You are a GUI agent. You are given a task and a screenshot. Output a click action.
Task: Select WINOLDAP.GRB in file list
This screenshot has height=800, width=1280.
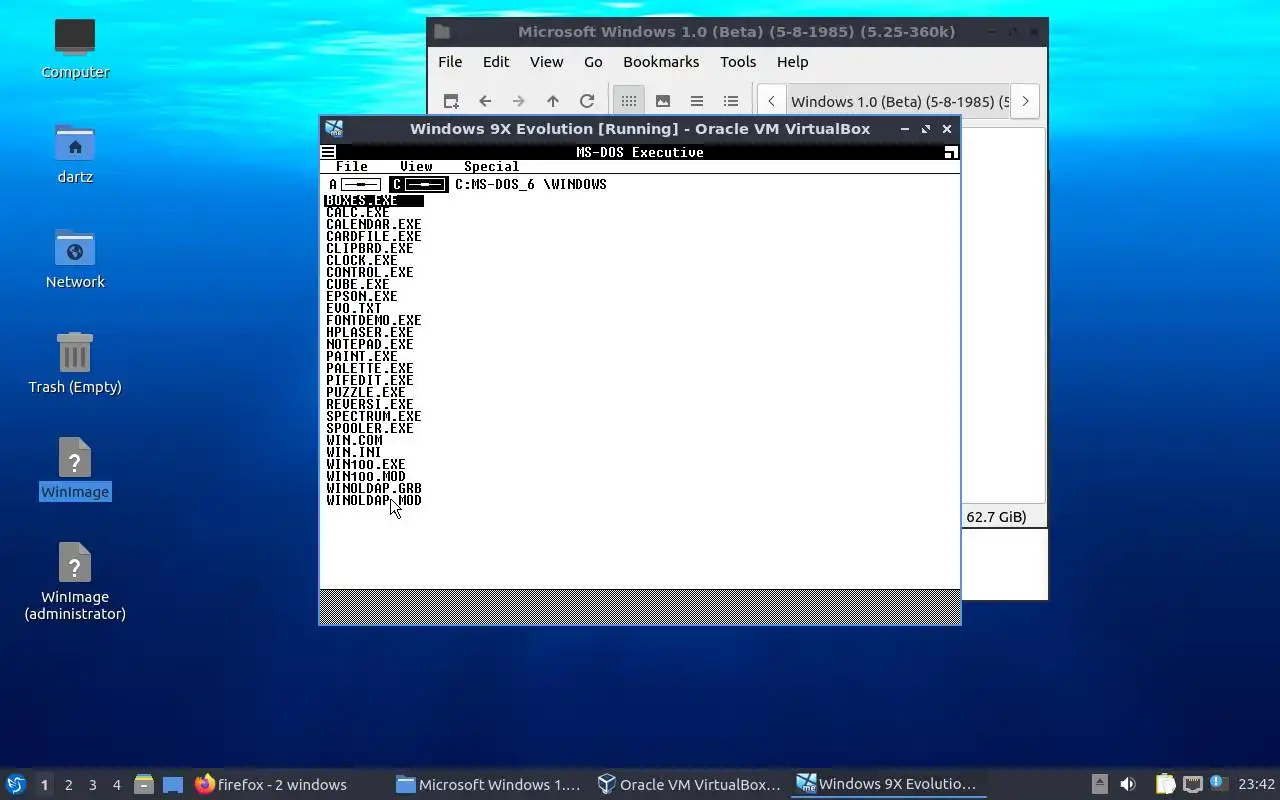pos(373,488)
